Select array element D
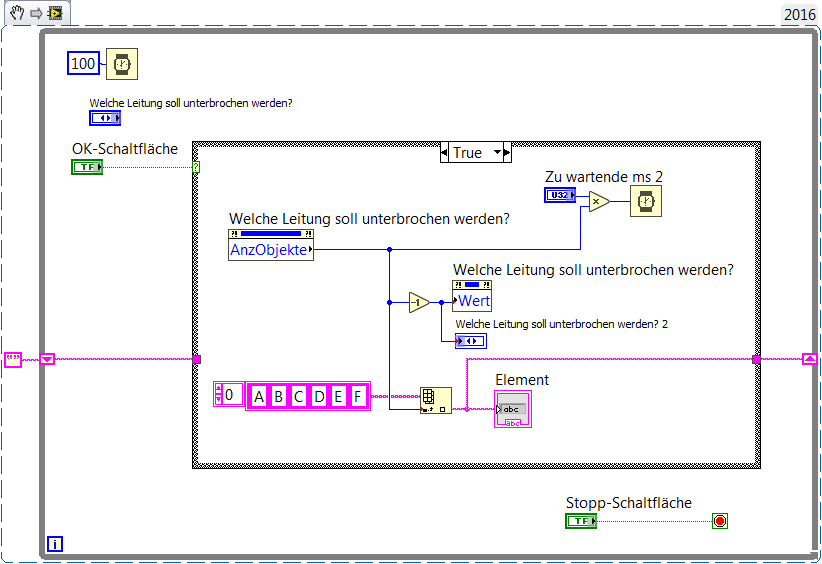The width and height of the screenshot is (822, 564). 318,396
